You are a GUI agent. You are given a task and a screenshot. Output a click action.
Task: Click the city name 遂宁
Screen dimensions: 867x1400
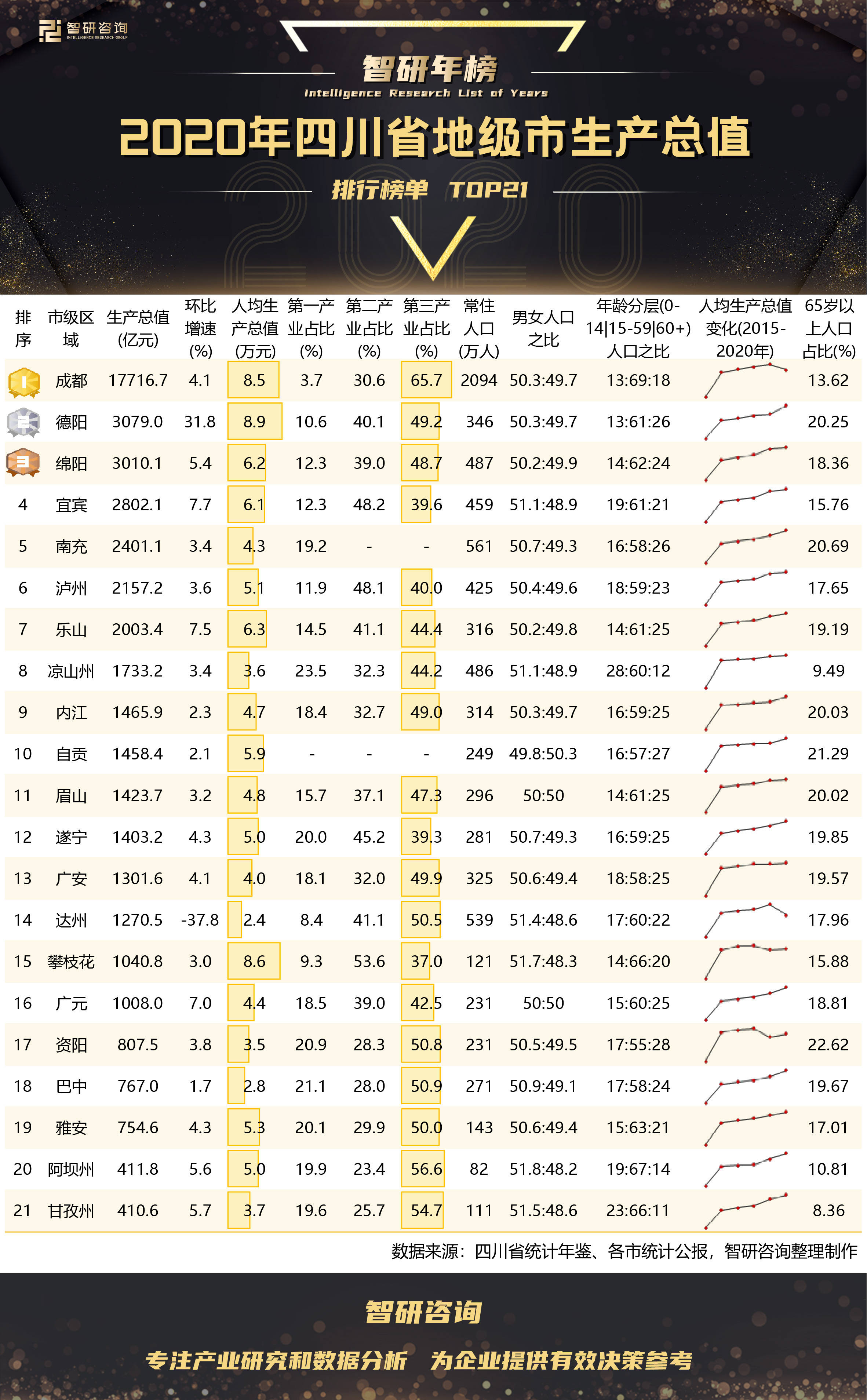[x=71, y=837]
